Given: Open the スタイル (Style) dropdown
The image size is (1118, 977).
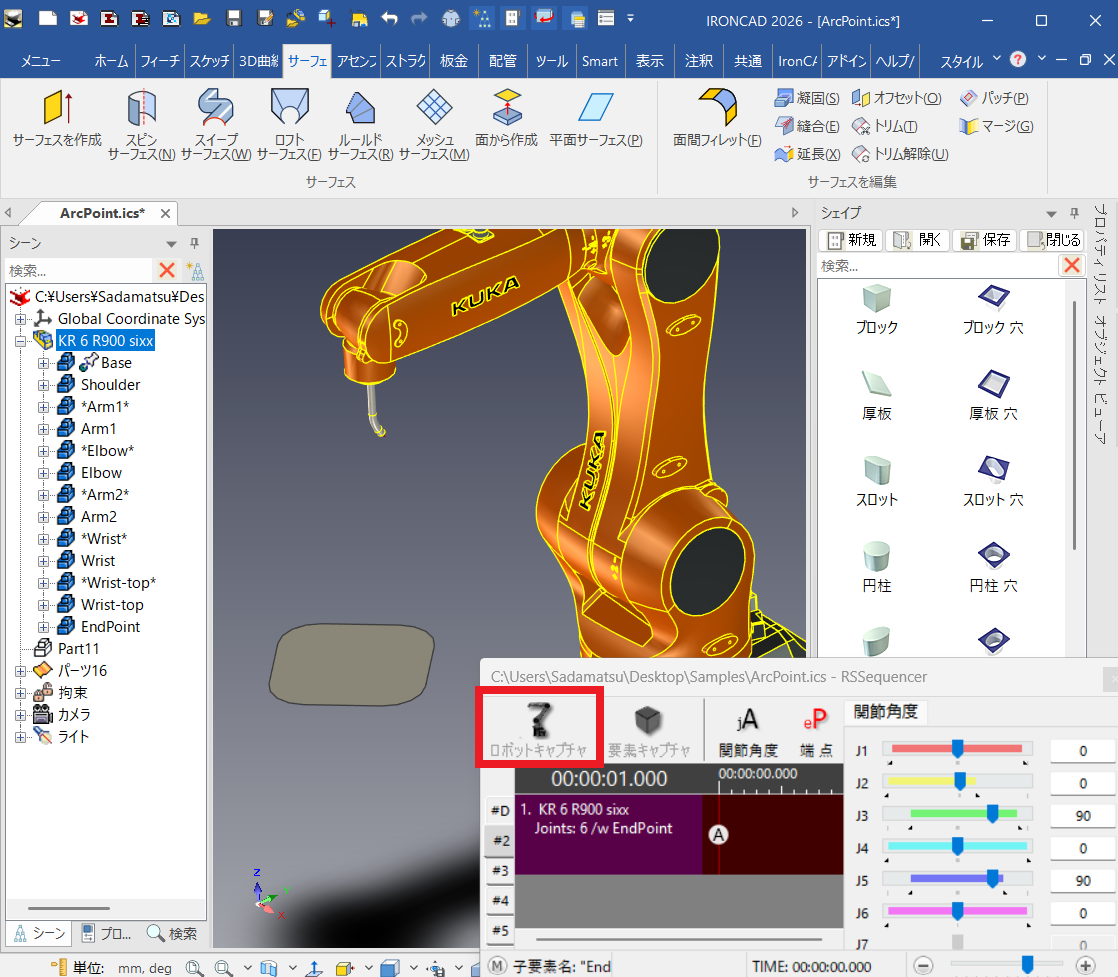Looking at the screenshot, I should pos(970,61).
